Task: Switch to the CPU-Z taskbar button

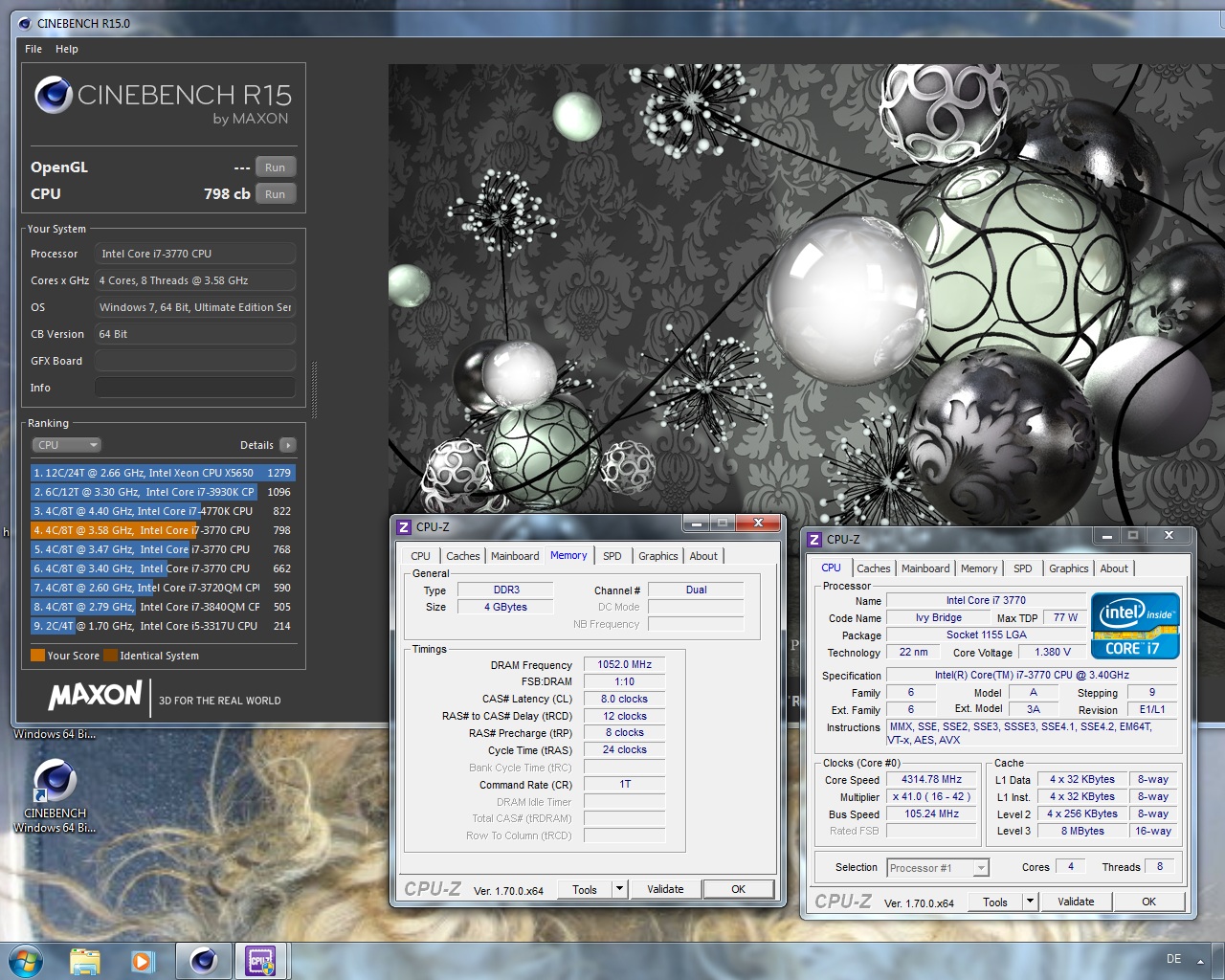Action: point(260,960)
